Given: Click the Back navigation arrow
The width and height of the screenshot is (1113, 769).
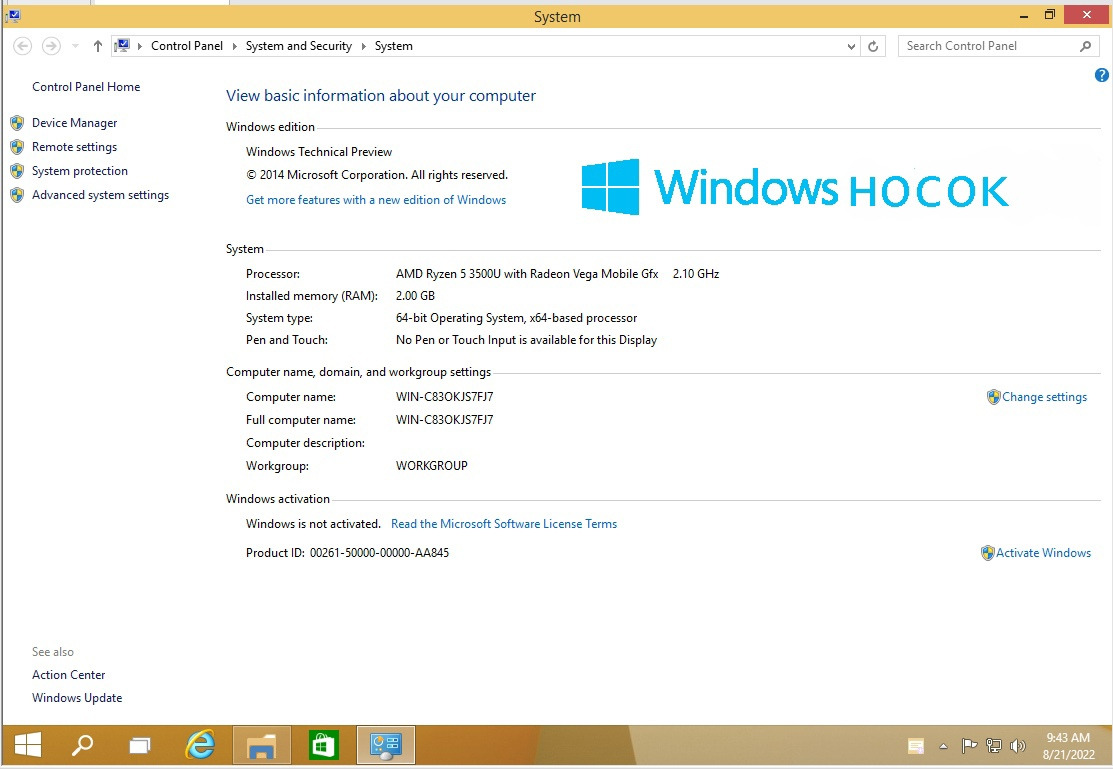Looking at the screenshot, I should click(x=23, y=46).
